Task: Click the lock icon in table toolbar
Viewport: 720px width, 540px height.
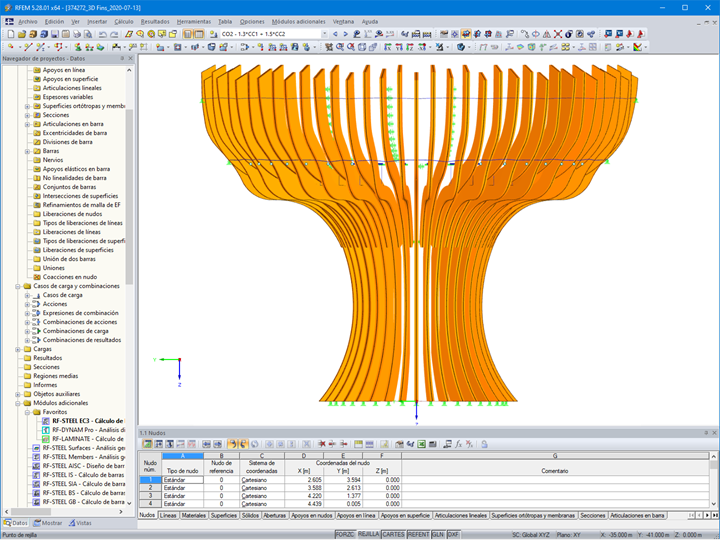Action: tap(484, 444)
